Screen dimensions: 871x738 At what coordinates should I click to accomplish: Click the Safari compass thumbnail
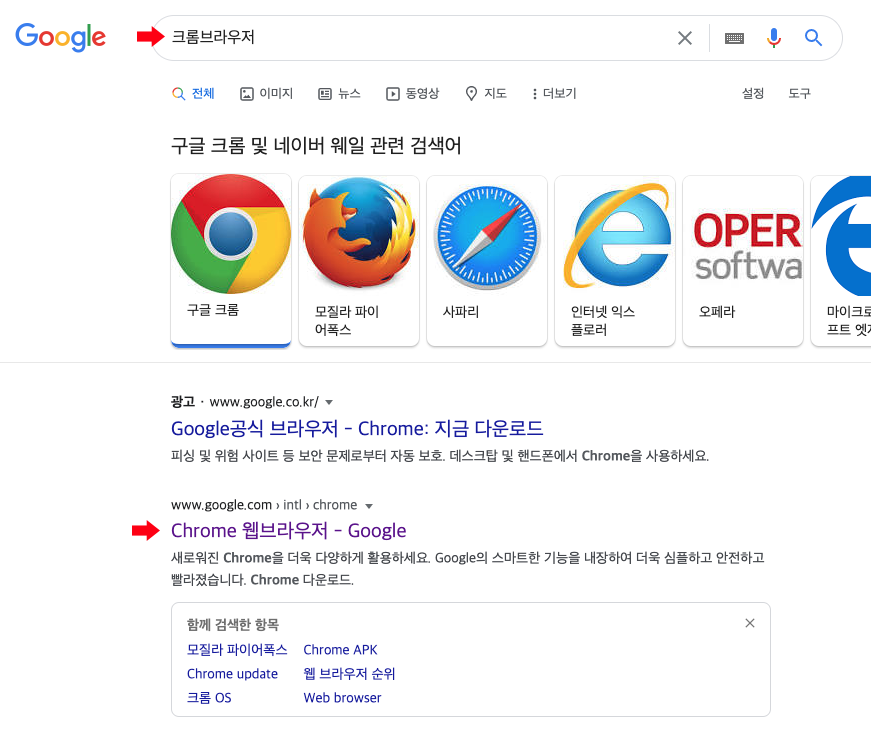(487, 237)
